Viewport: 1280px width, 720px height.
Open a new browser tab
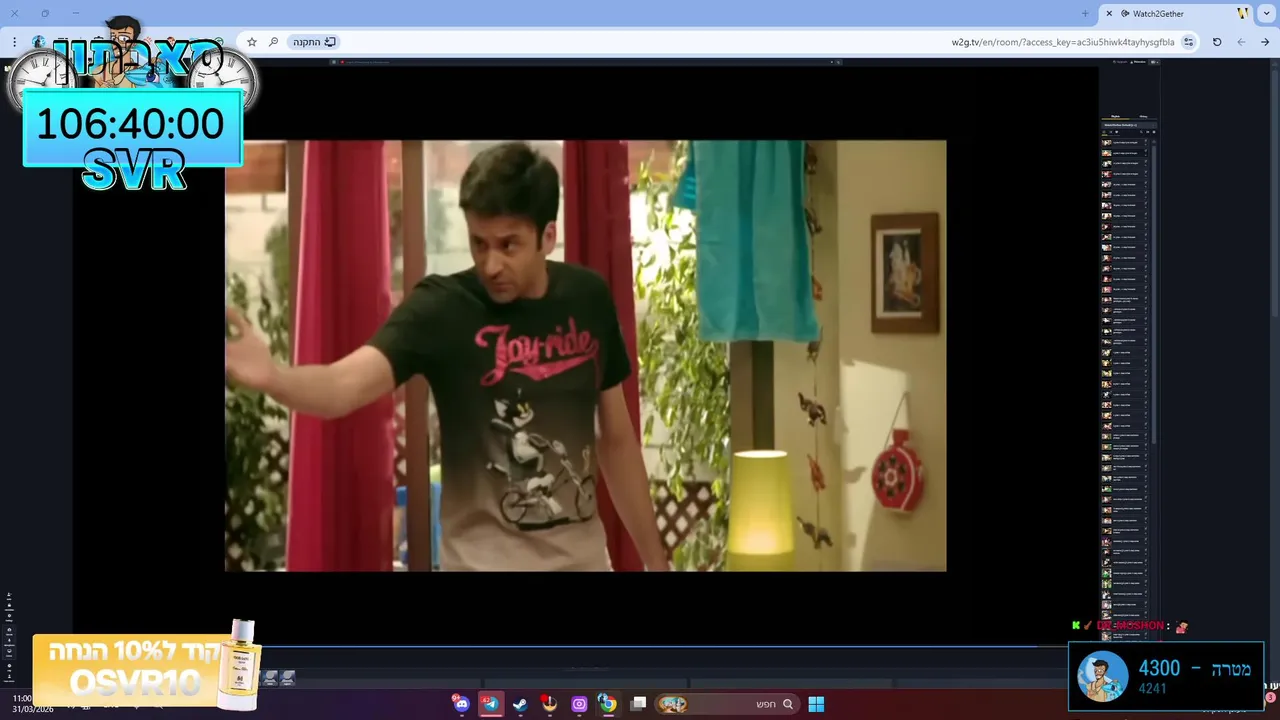click(x=1085, y=14)
